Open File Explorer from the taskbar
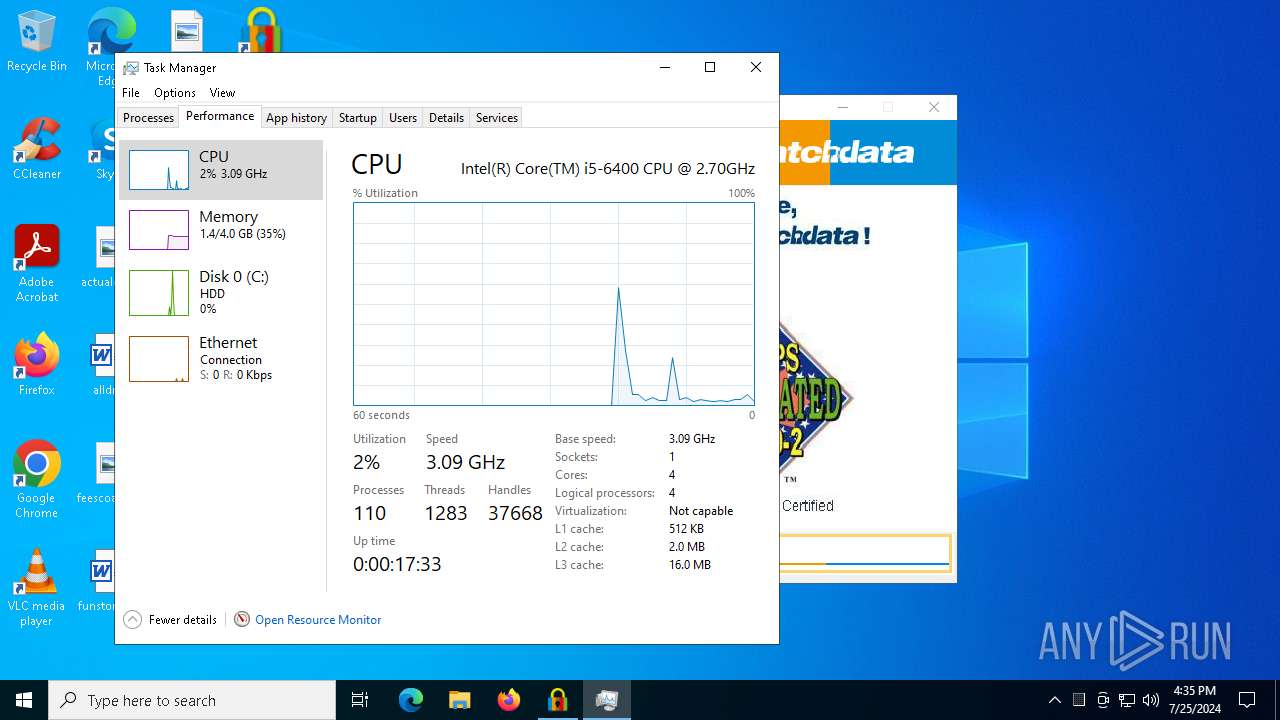The height and width of the screenshot is (720, 1280). click(x=459, y=700)
